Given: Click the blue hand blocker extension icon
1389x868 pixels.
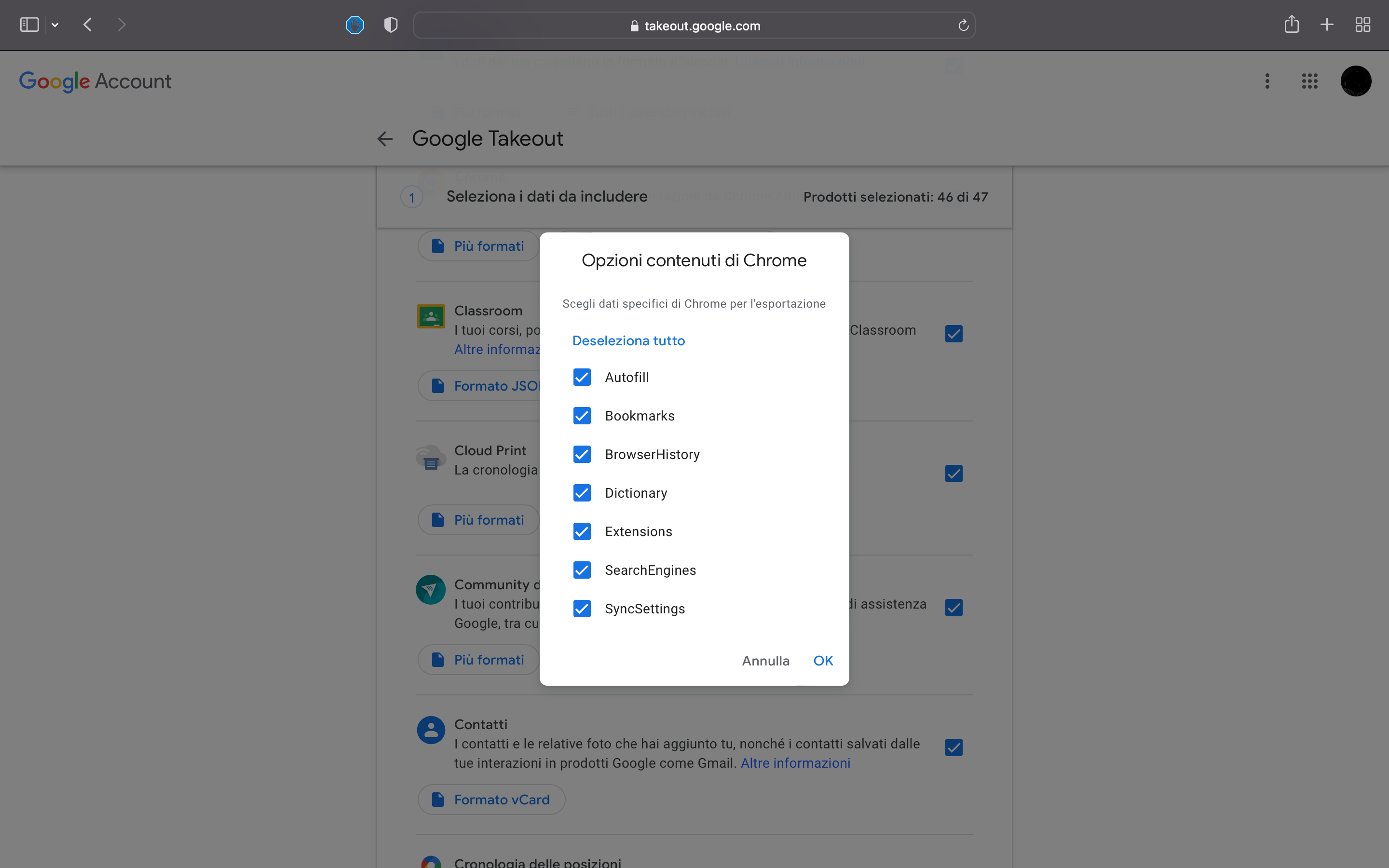Looking at the screenshot, I should [354, 25].
